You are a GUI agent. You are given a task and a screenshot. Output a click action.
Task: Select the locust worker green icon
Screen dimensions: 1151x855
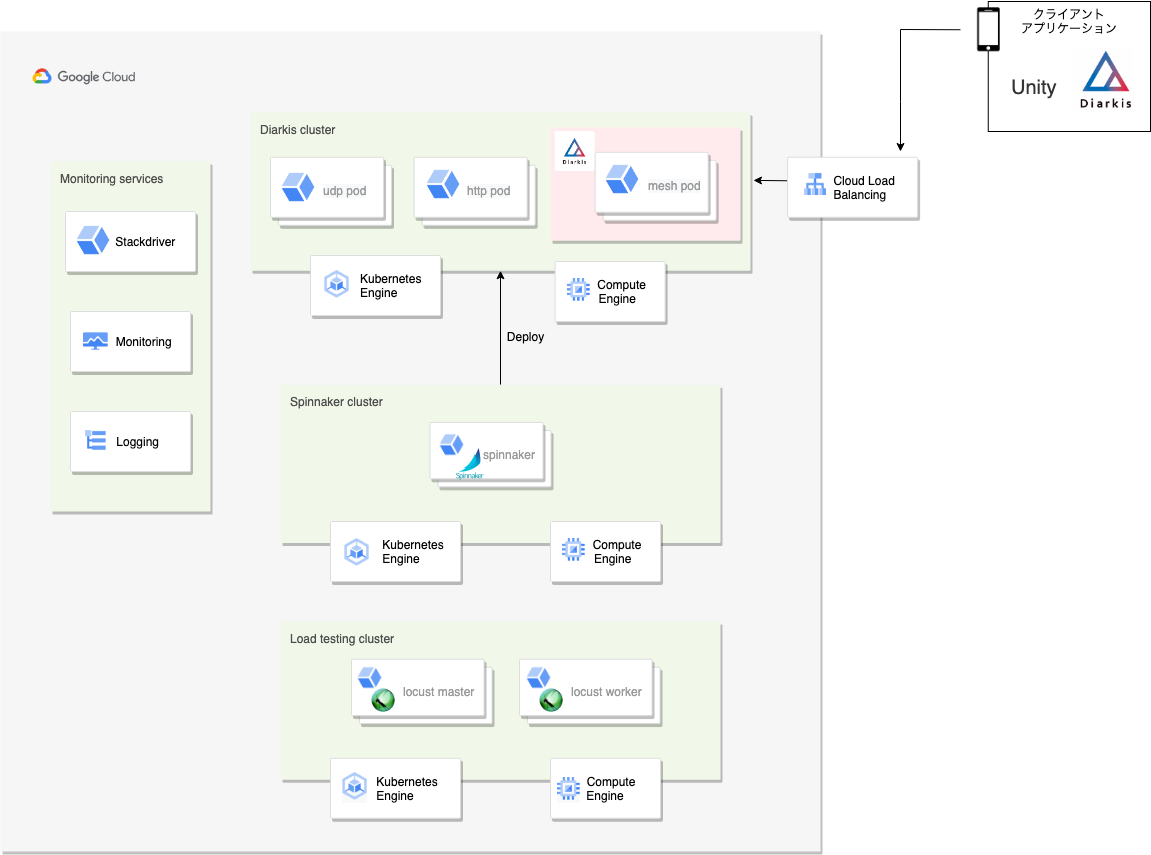551,700
